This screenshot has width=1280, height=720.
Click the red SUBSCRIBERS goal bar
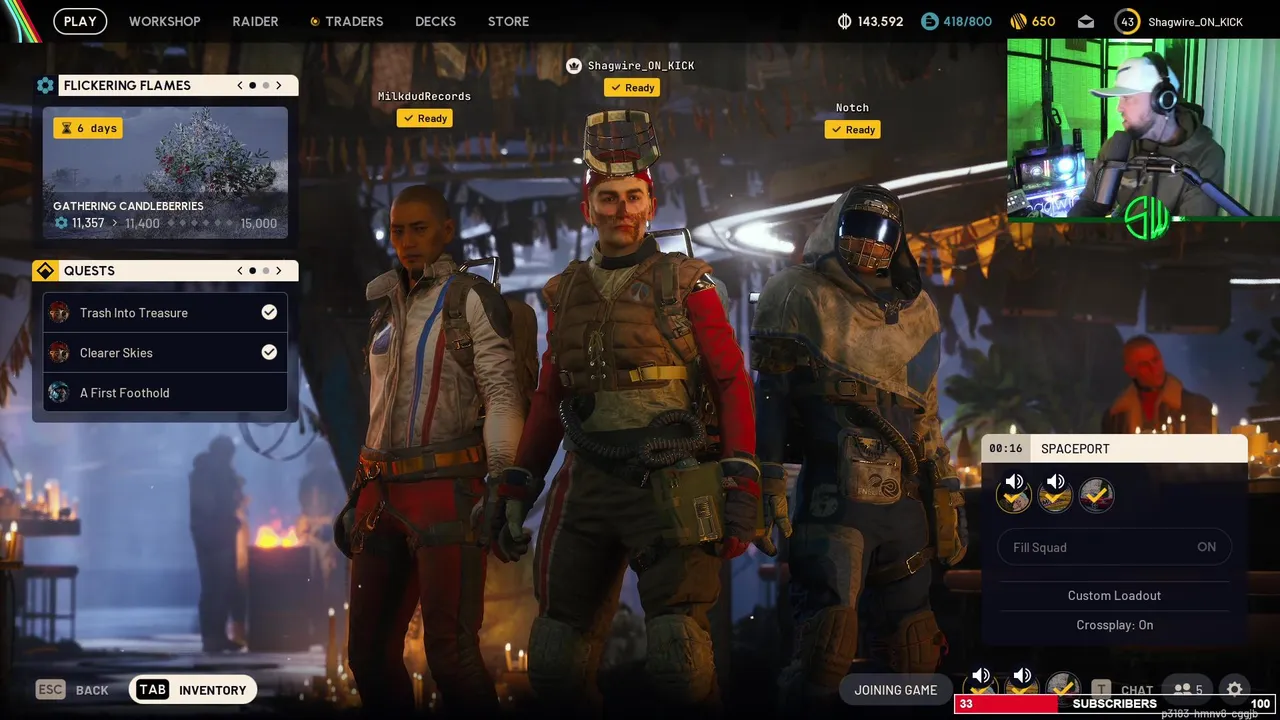click(x=1115, y=704)
